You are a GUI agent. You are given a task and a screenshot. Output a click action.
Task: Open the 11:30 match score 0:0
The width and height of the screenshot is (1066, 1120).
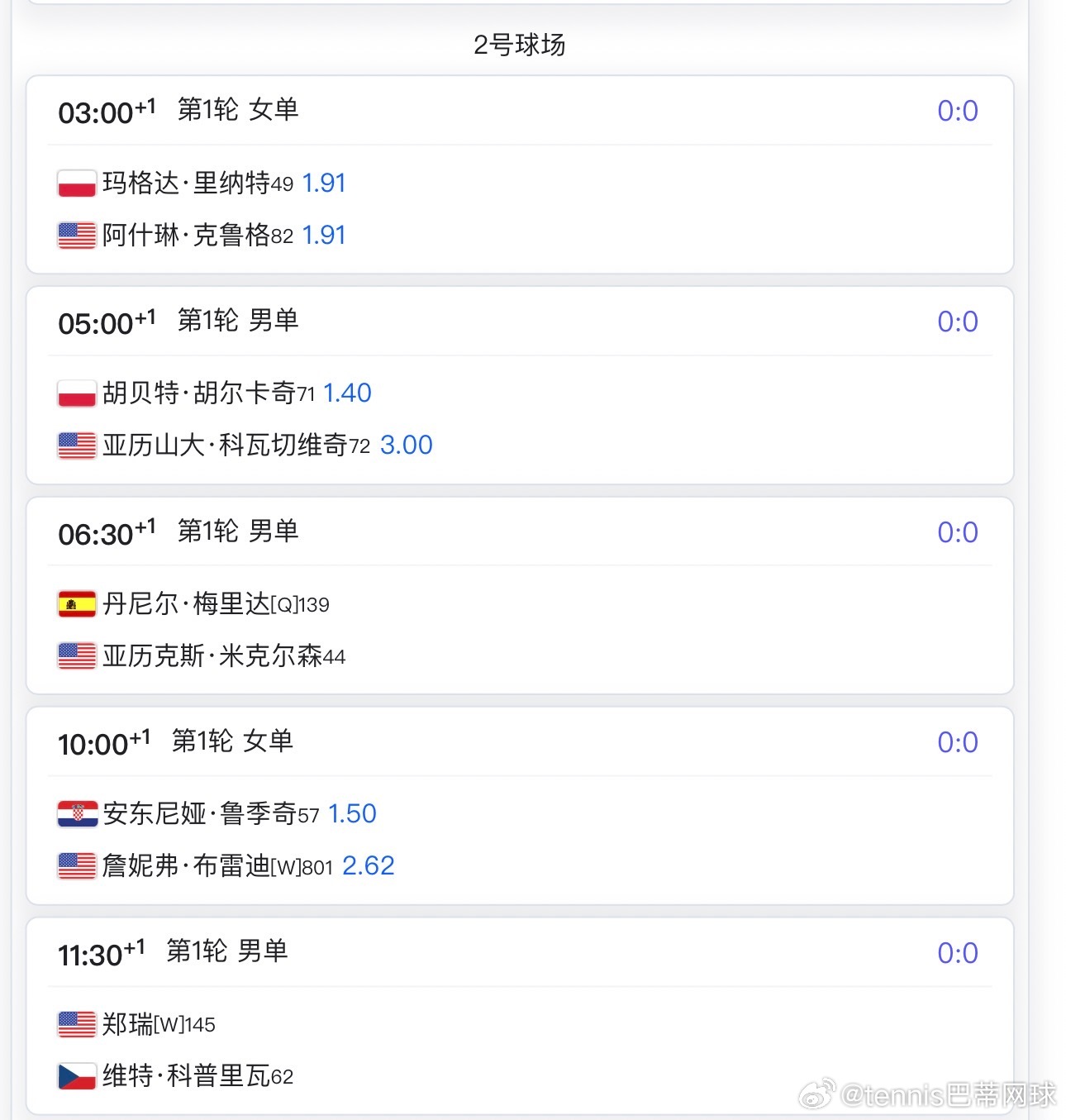click(957, 953)
